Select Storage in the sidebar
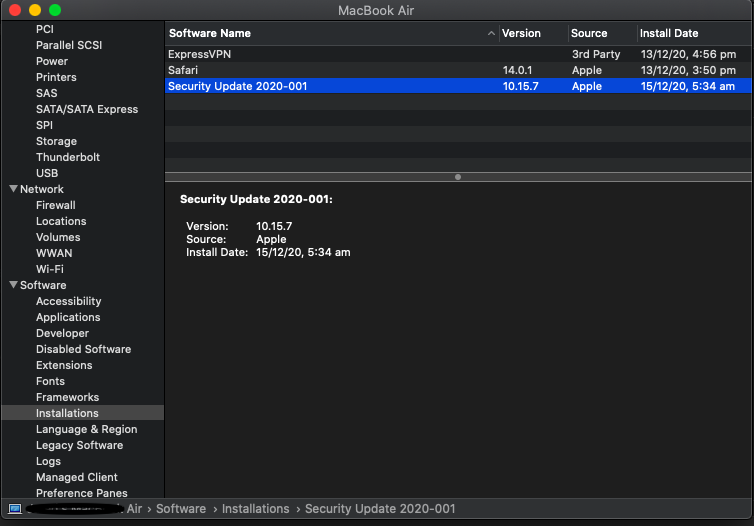The image size is (754, 526). 56,141
